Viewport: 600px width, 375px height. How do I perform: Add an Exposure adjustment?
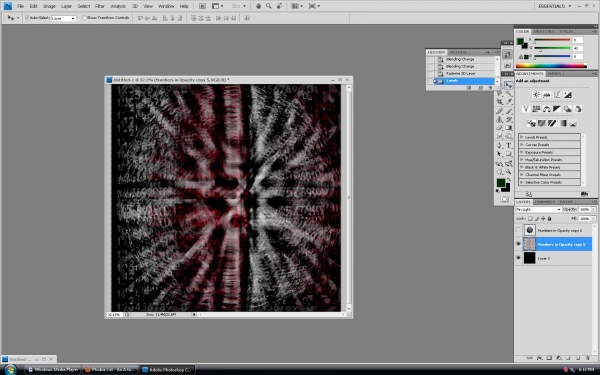click(x=567, y=95)
